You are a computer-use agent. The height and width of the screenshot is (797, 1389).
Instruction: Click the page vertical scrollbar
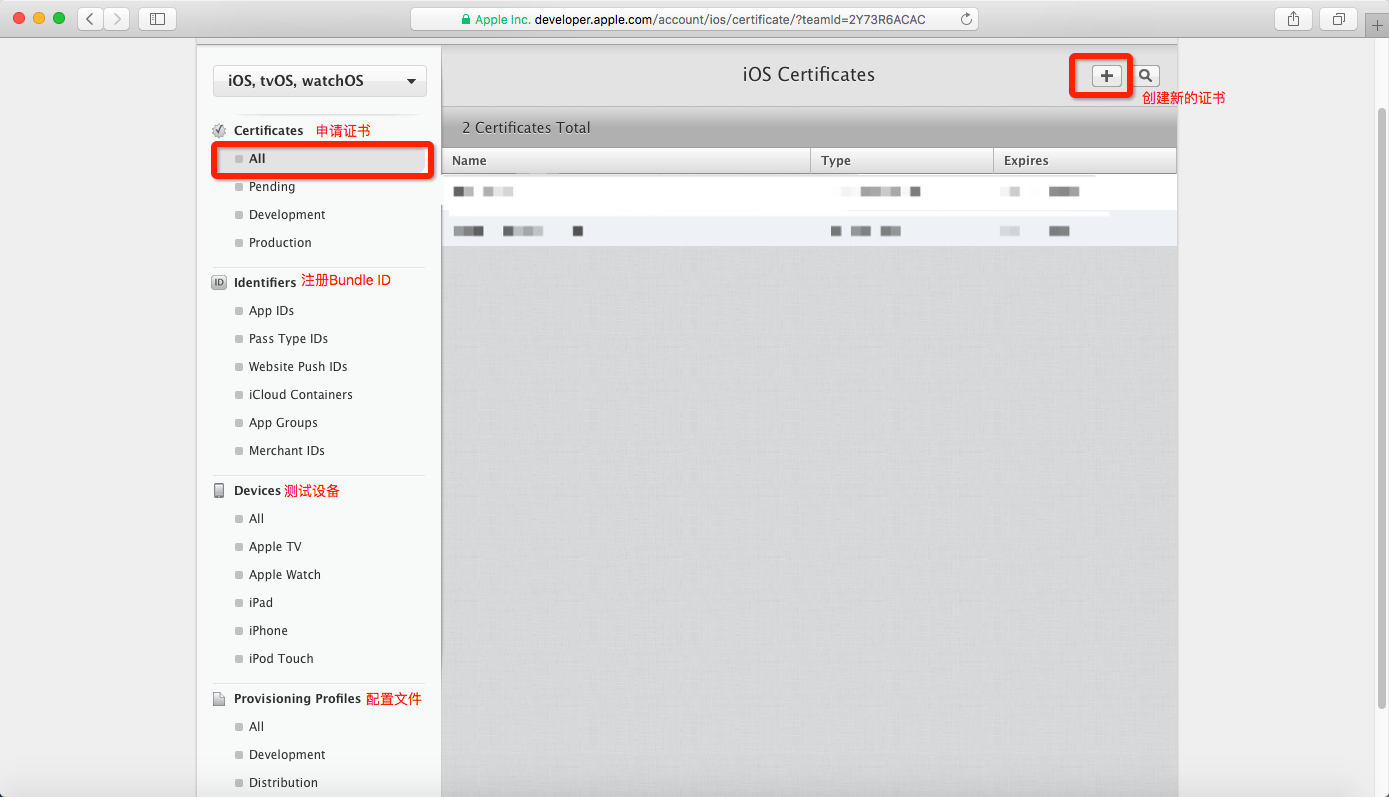tap(1382, 400)
